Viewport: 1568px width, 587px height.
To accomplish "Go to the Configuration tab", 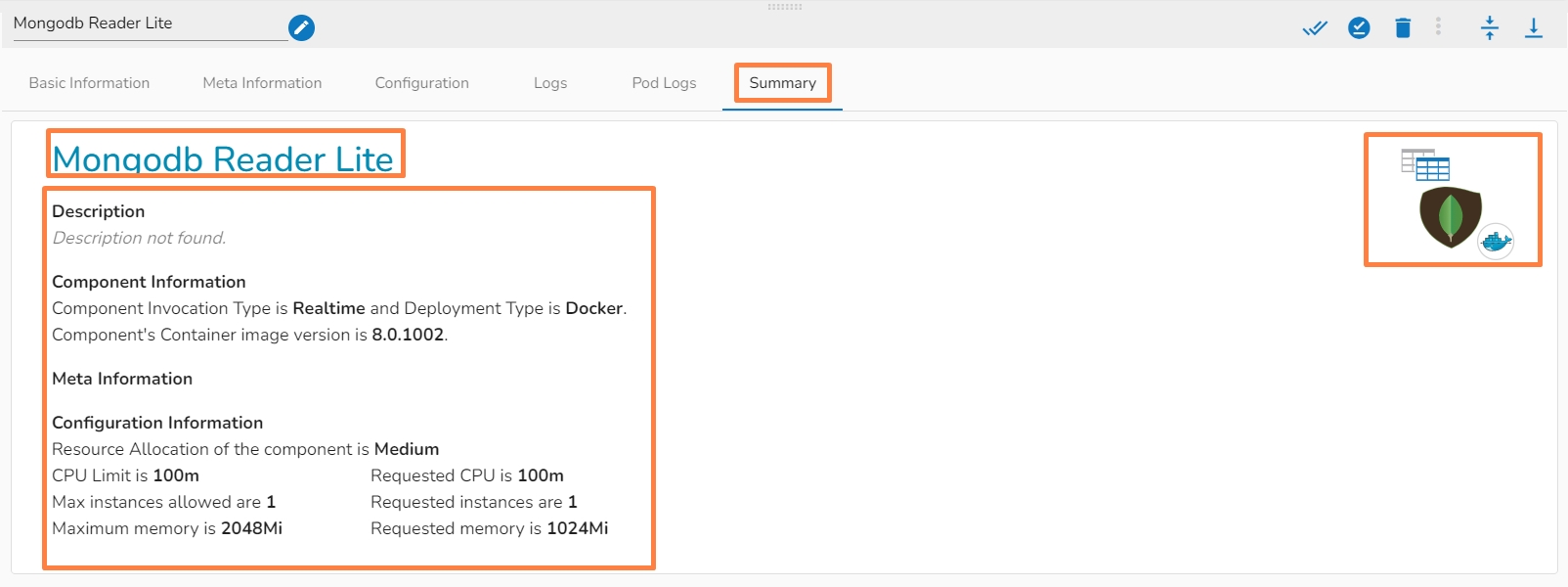I will (x=422, y=83).
